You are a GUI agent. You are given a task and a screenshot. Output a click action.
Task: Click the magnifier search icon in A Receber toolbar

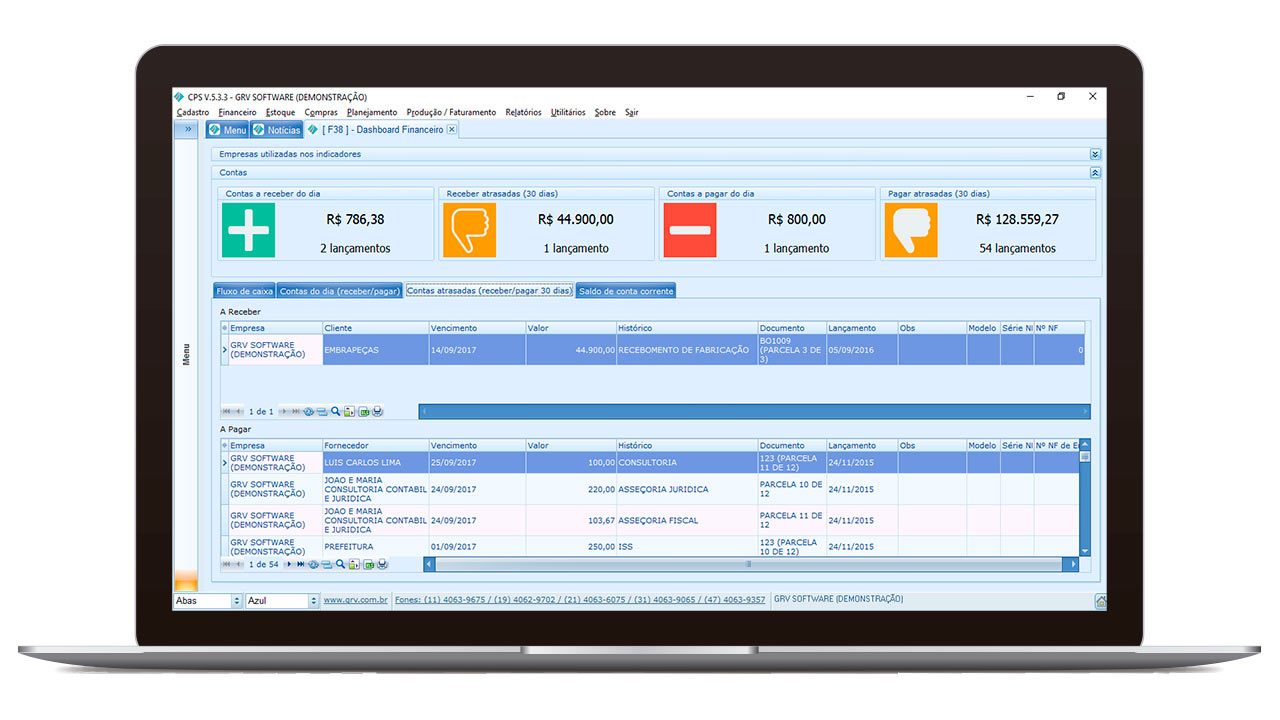[335, 411]
